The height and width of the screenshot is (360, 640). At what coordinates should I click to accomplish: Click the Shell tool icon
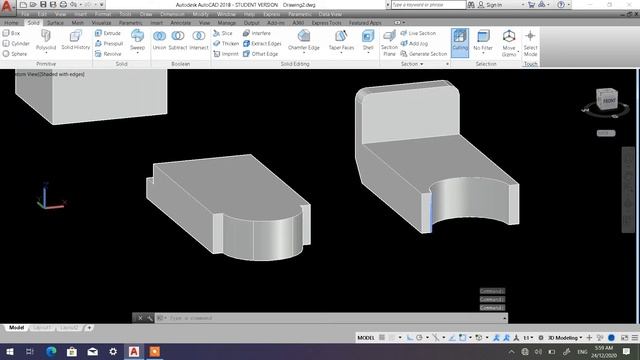tap(368, 37)
